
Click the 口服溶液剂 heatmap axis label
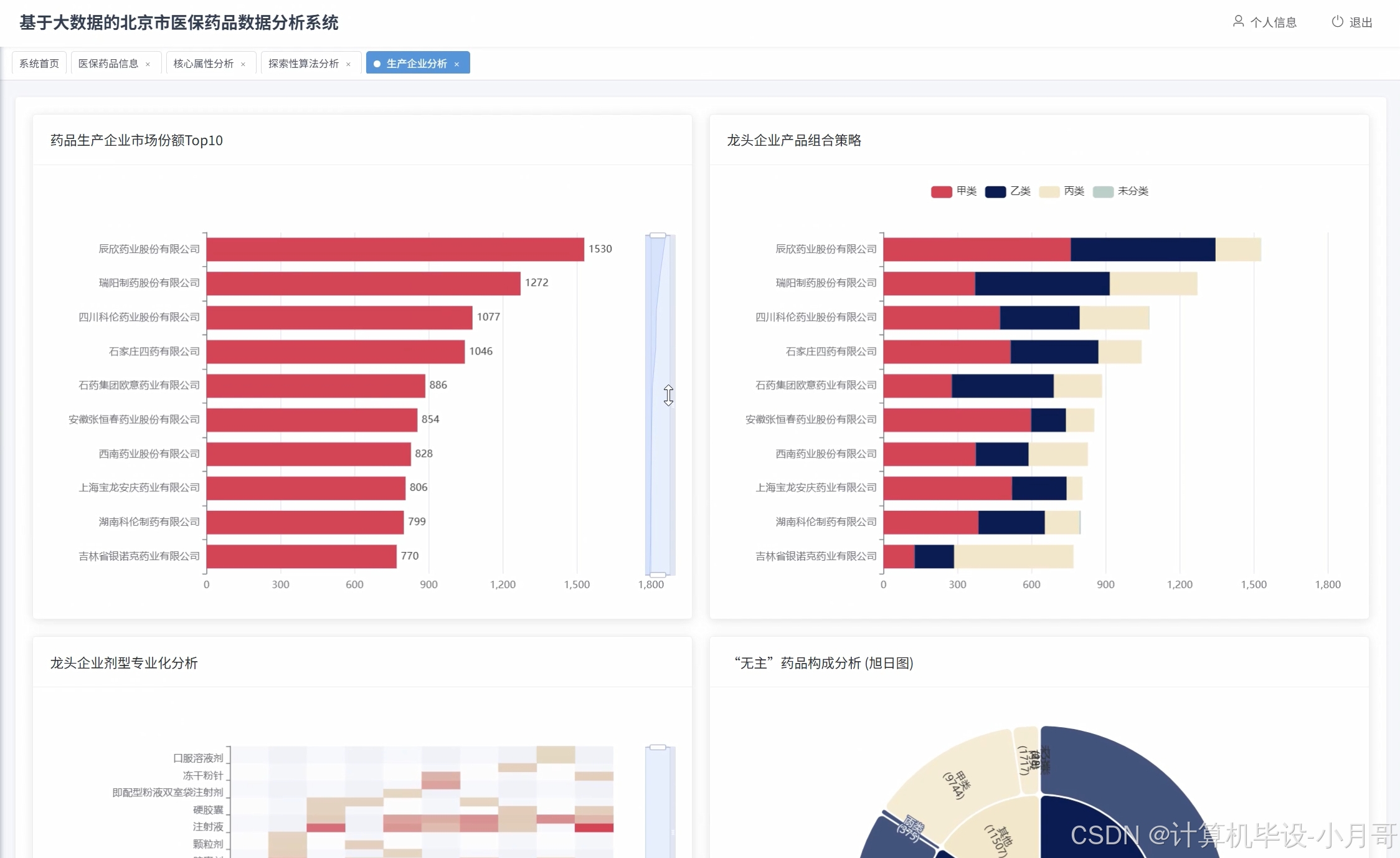[198, 758]
